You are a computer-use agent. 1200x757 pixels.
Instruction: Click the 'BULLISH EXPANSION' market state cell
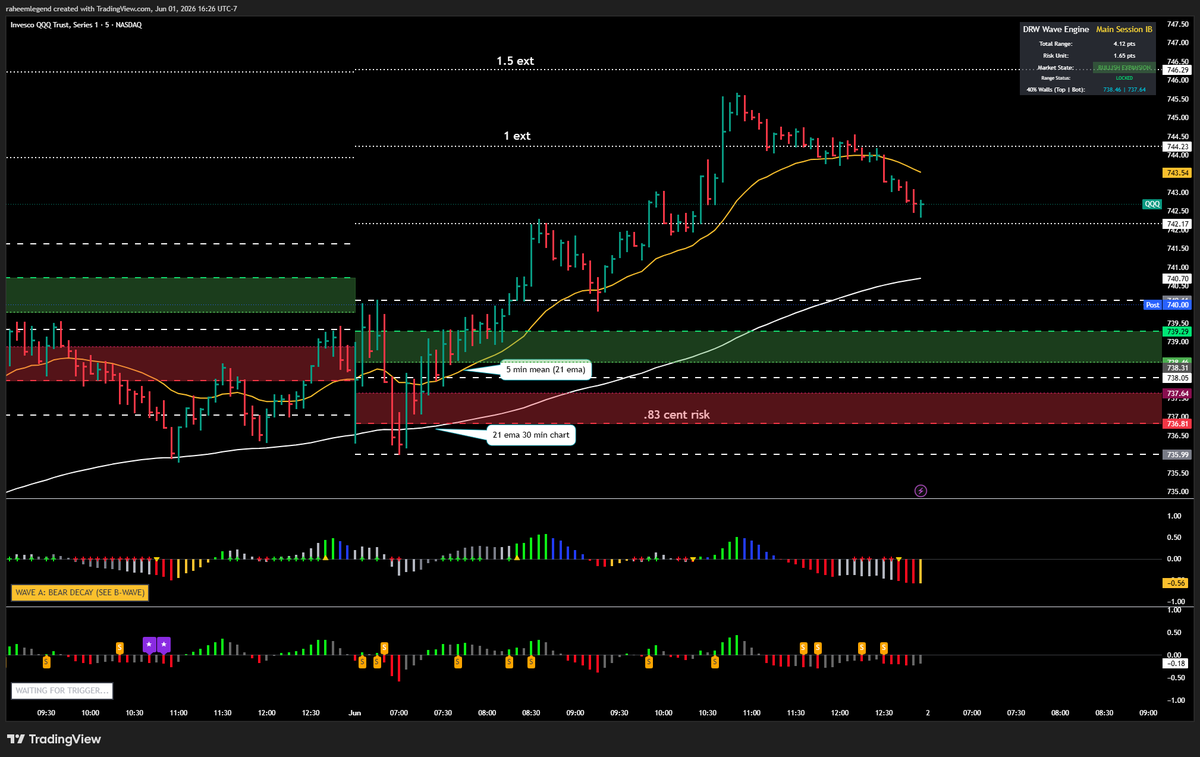[1126, 67]
